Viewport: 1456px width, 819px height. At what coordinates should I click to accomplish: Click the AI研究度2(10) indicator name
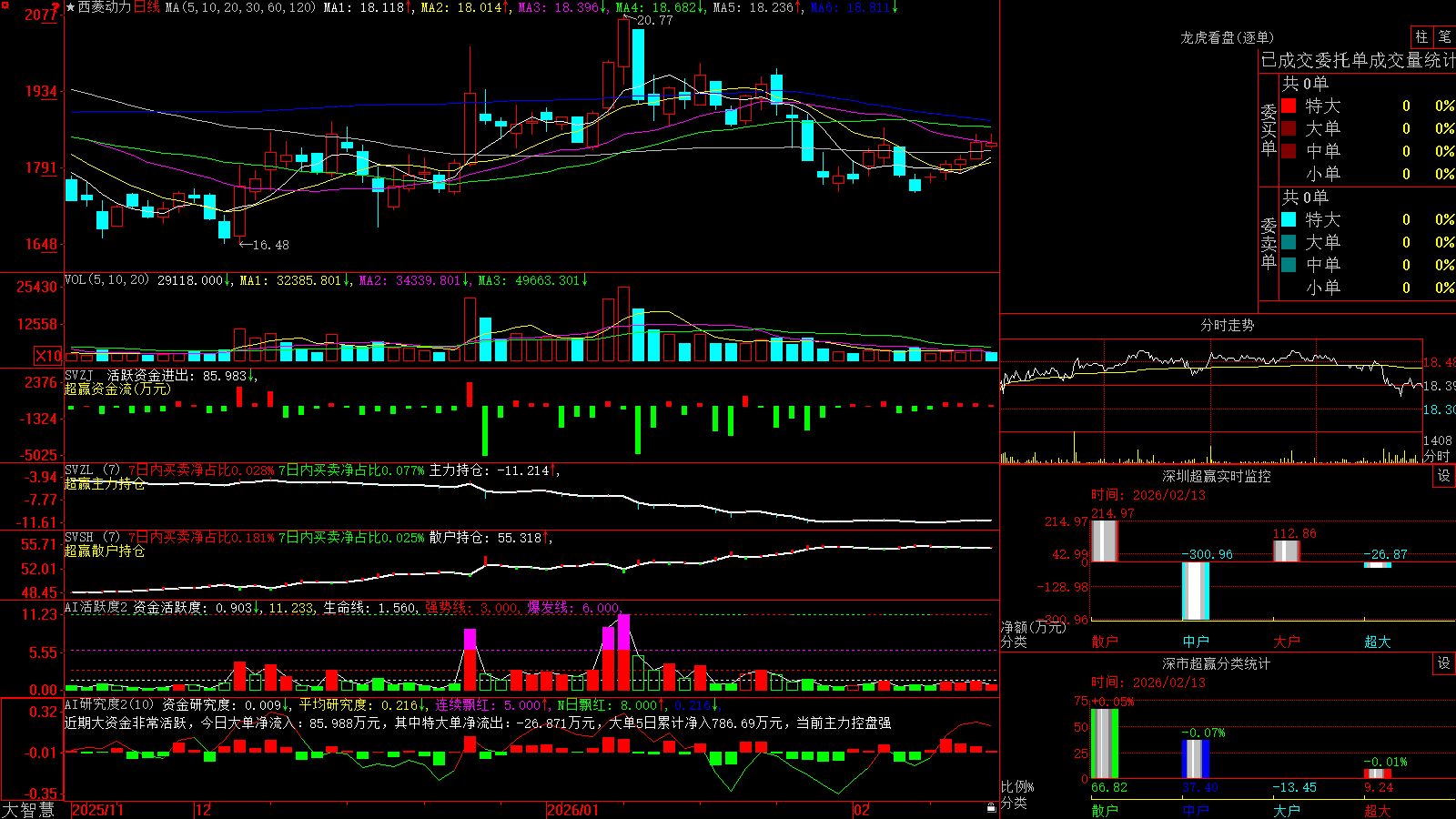point(110,704)
